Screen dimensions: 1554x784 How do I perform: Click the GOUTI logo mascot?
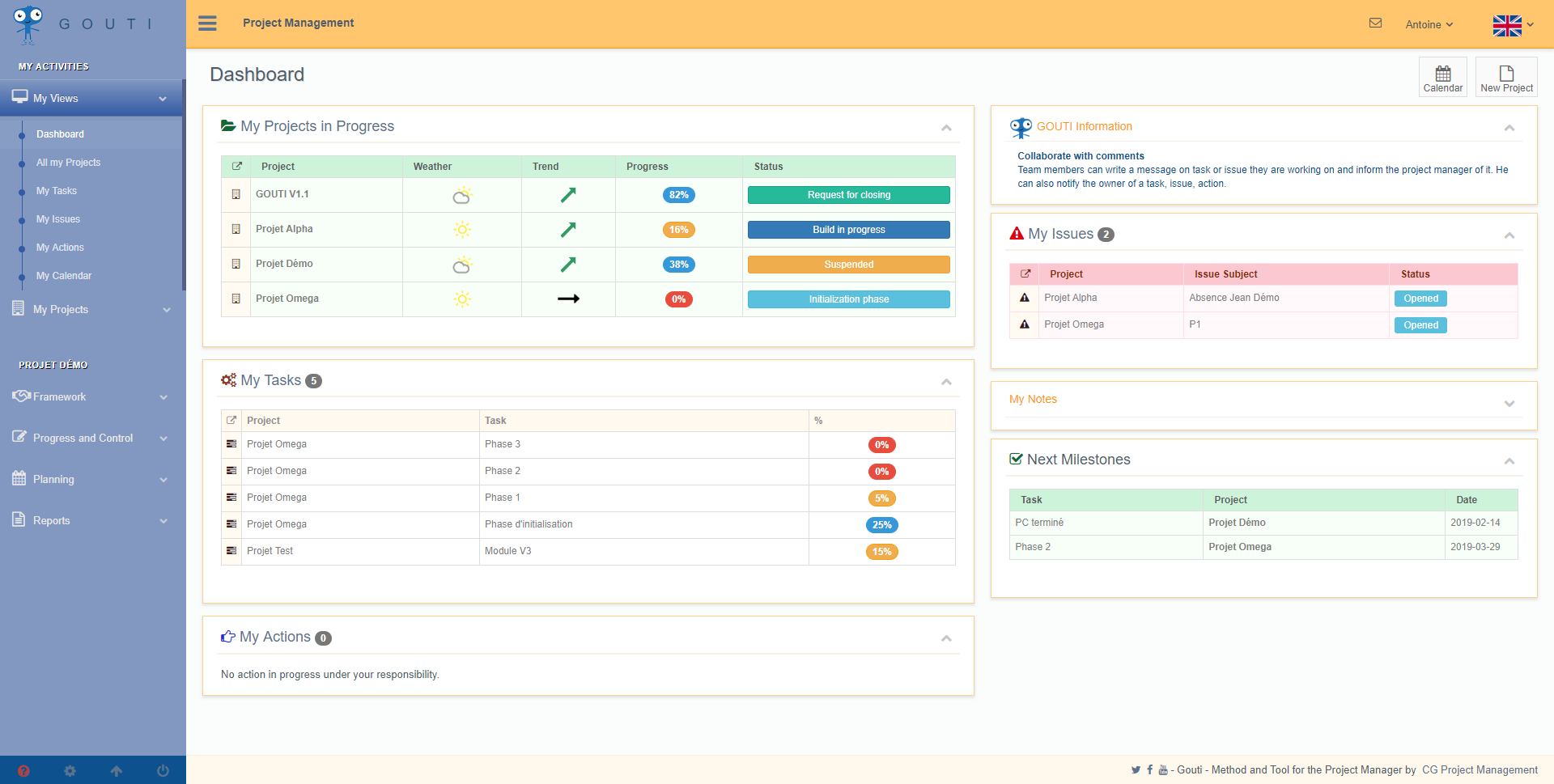click(x=28, y=24)
